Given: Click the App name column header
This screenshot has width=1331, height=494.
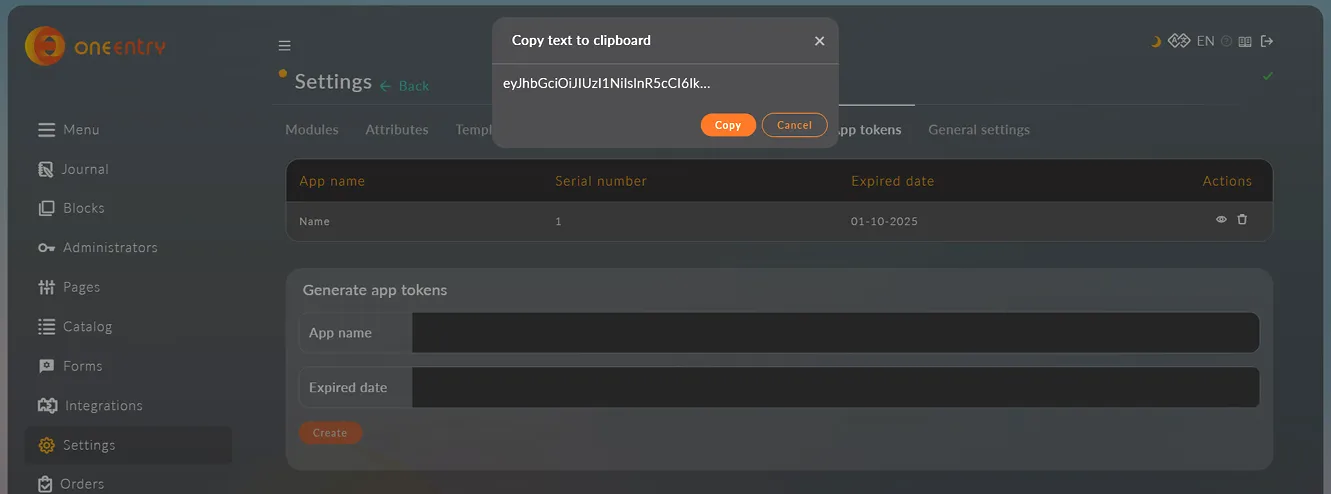Looking at the screenshot, I should (332, 181).
